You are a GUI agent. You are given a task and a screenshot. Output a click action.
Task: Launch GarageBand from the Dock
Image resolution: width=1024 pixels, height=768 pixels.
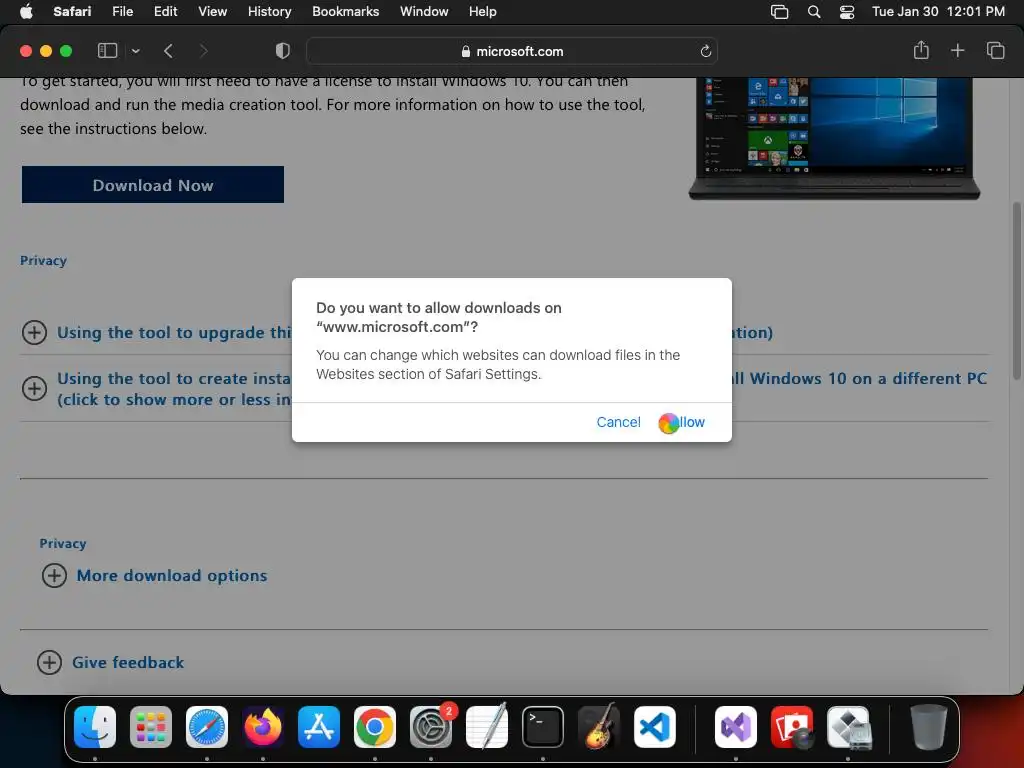[x=599, y=726]
